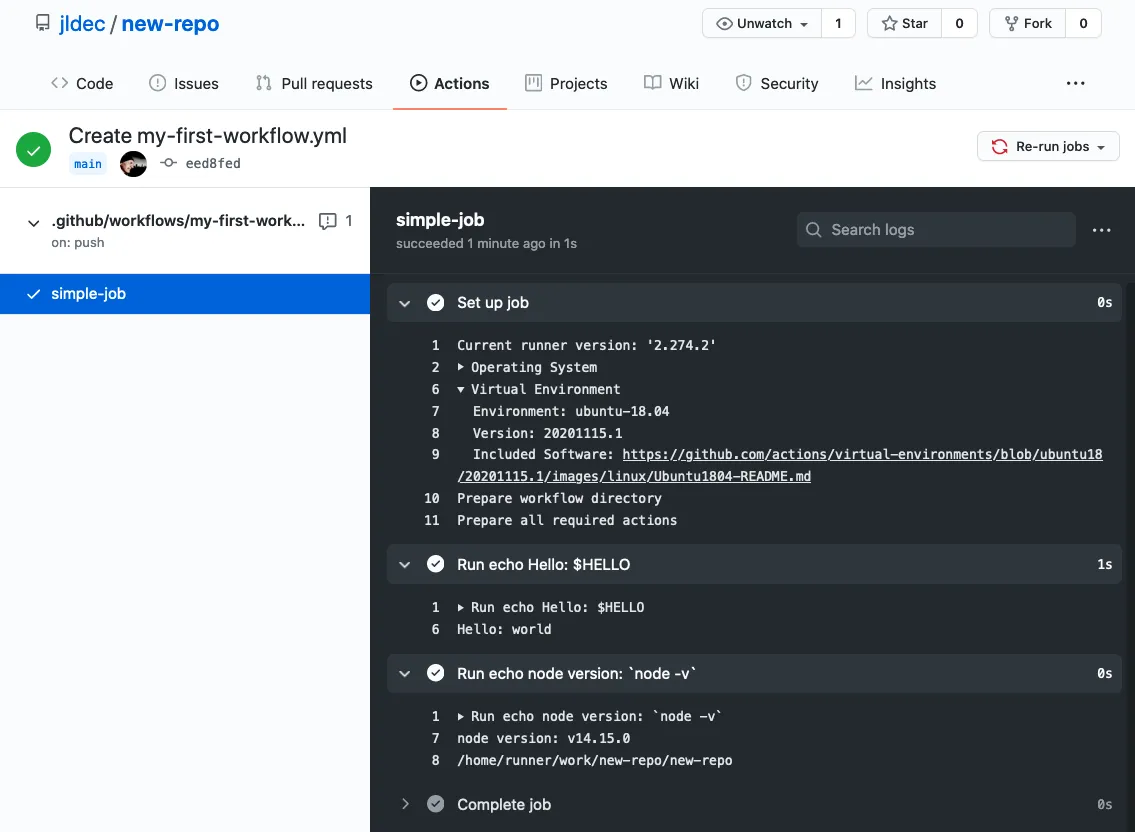Viewport: 1135px width, 832px height.
Task: Collapse the Virtual Environment log section
Action: 460,389
